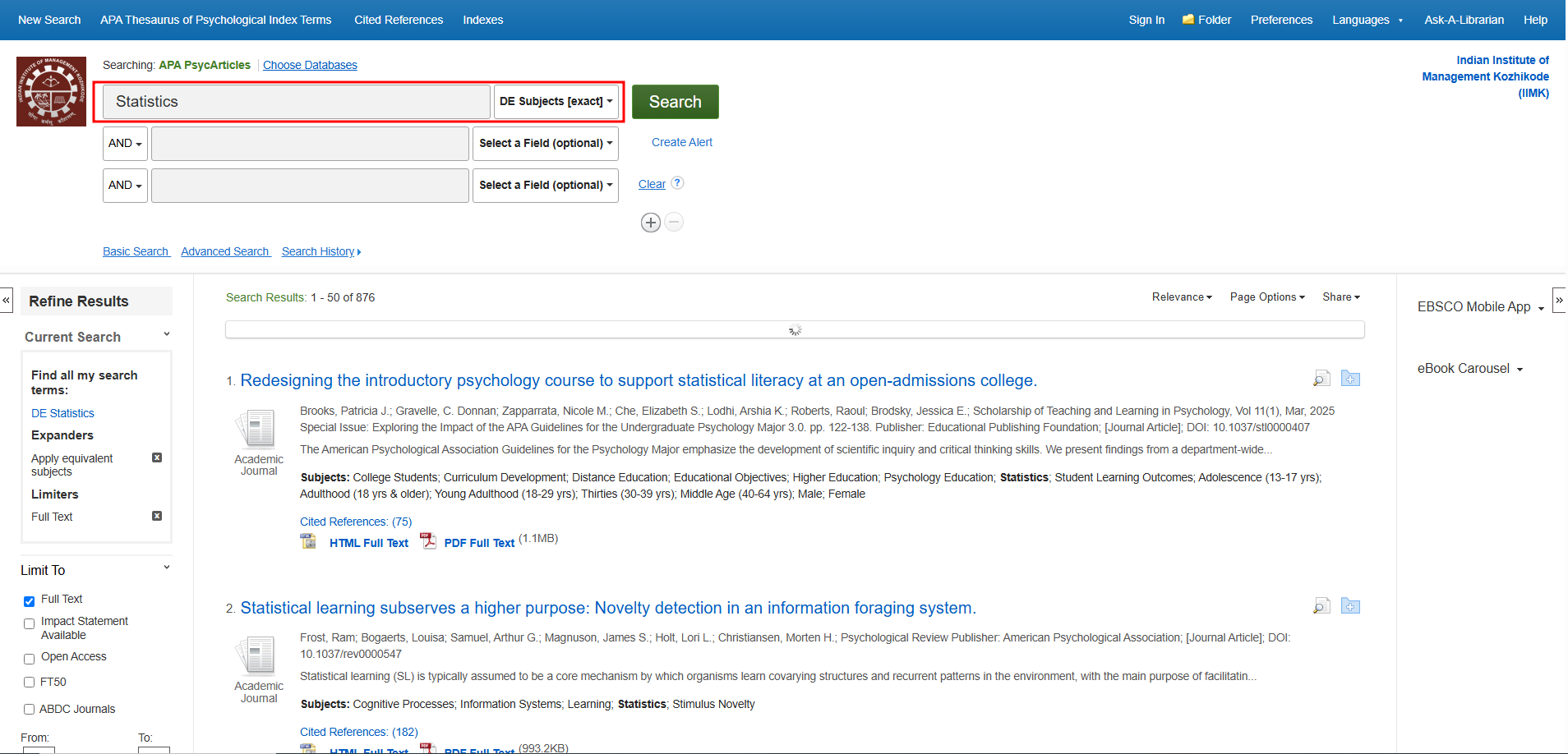Uncheck the Full Text checkbox
The image size is (1568, 754).
[x=29, y=600]
